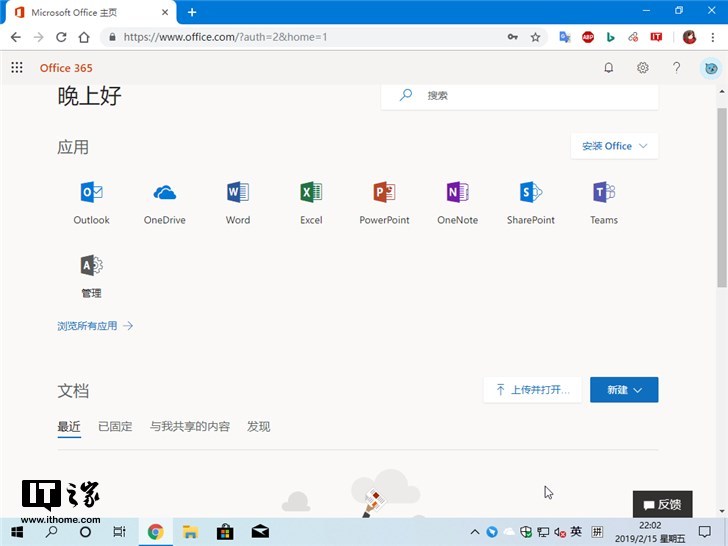
Task: Open the 管理 admin app icon
Action: [x=91, y=266]
